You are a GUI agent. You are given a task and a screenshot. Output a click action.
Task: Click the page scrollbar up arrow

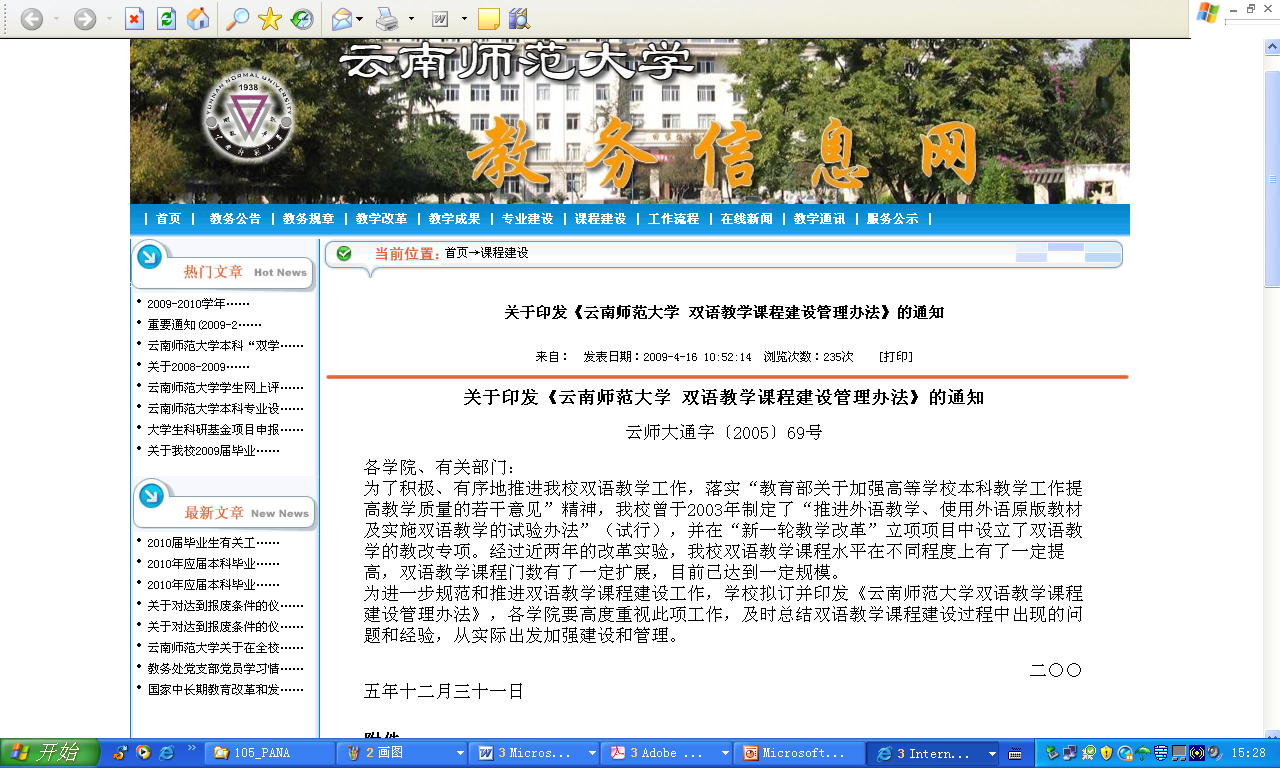pos(1272,48)
